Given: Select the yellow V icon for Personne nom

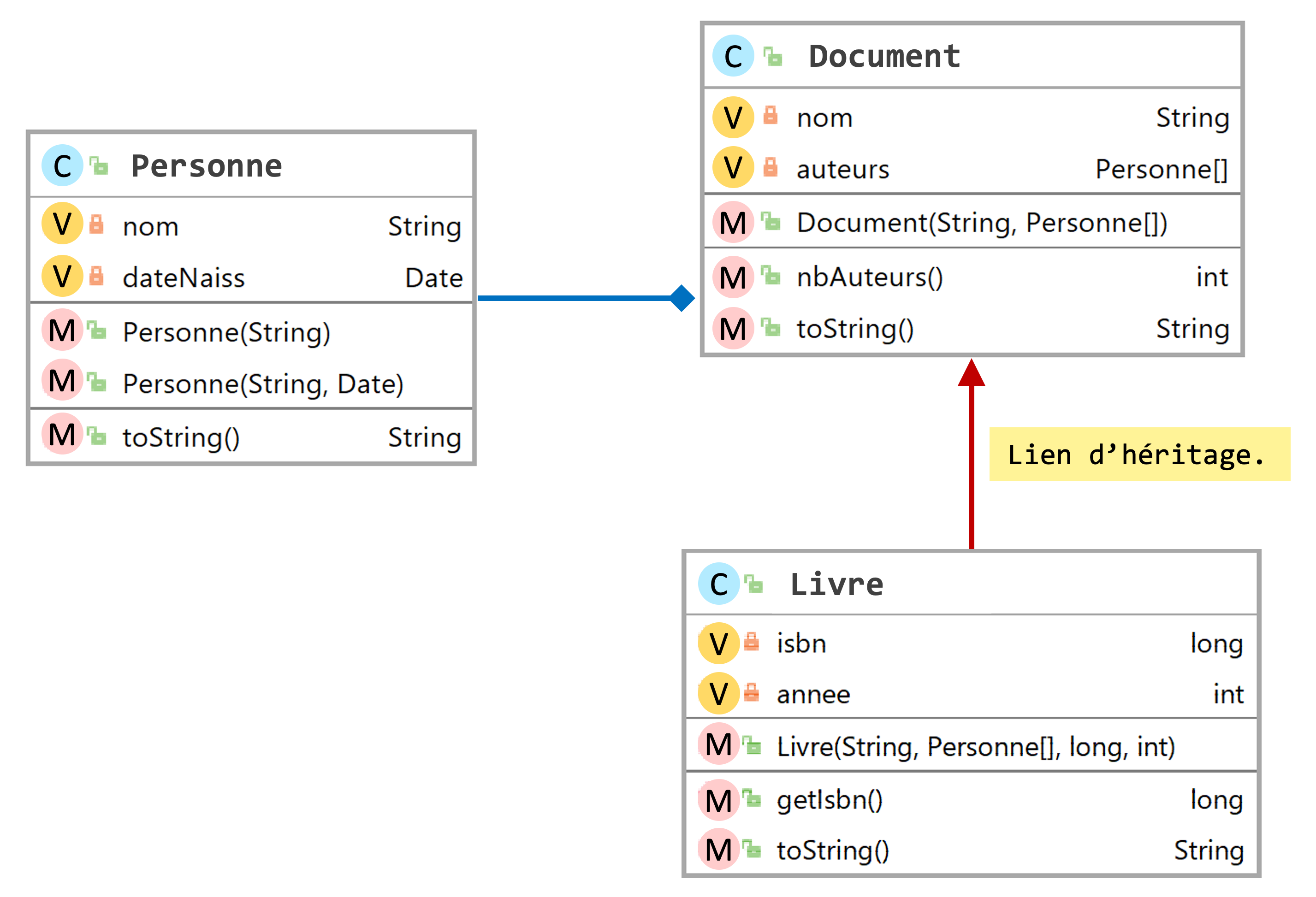Looking at the screenshot, I should [x=62, y=224].
